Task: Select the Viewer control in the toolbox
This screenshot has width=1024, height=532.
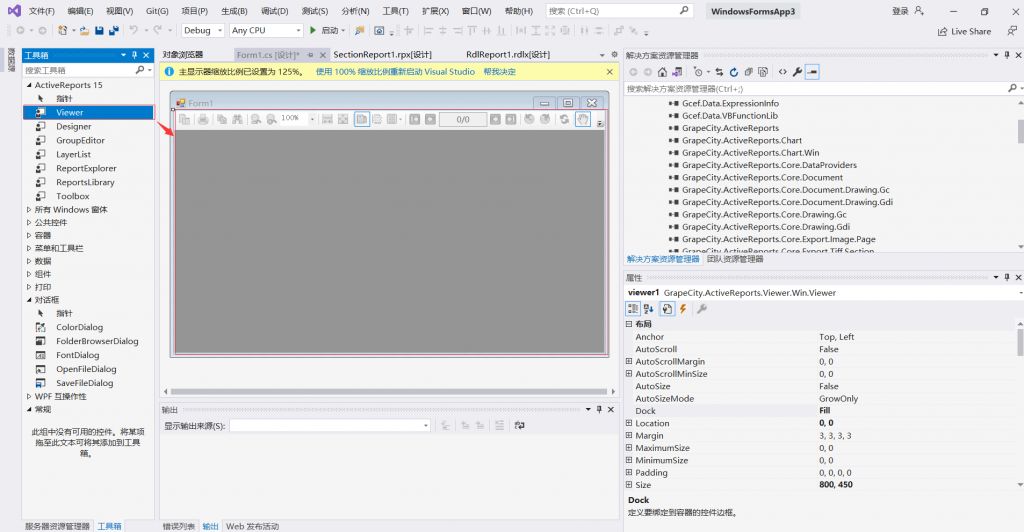Action: tap(88, 112)
